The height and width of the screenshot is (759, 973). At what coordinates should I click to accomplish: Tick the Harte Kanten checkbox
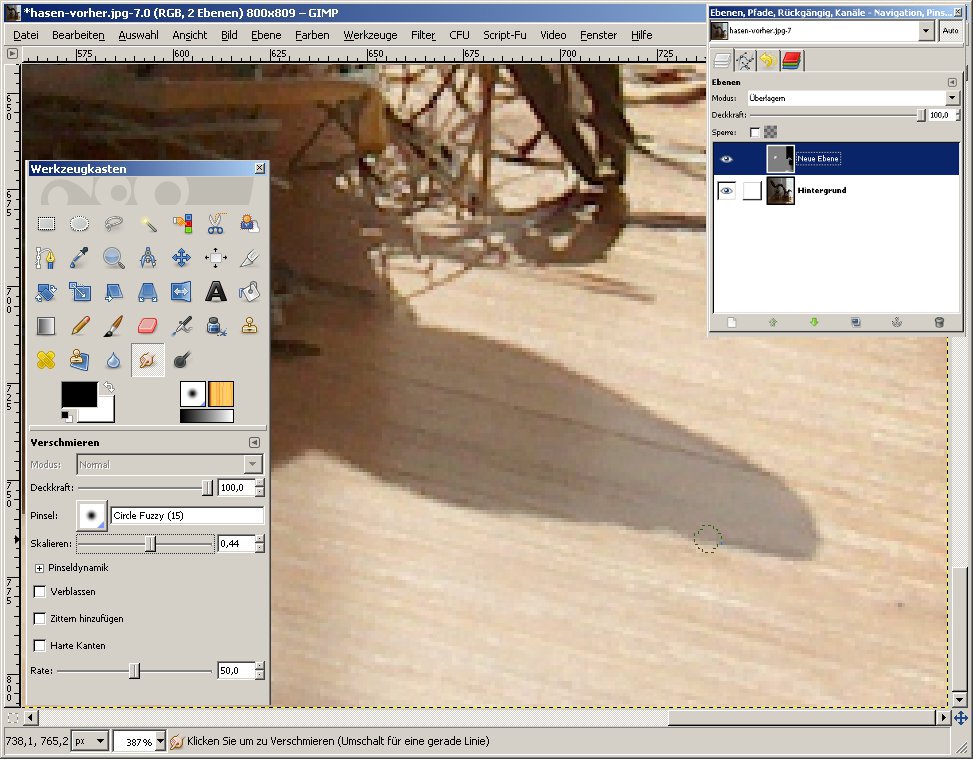click(40, 645)
